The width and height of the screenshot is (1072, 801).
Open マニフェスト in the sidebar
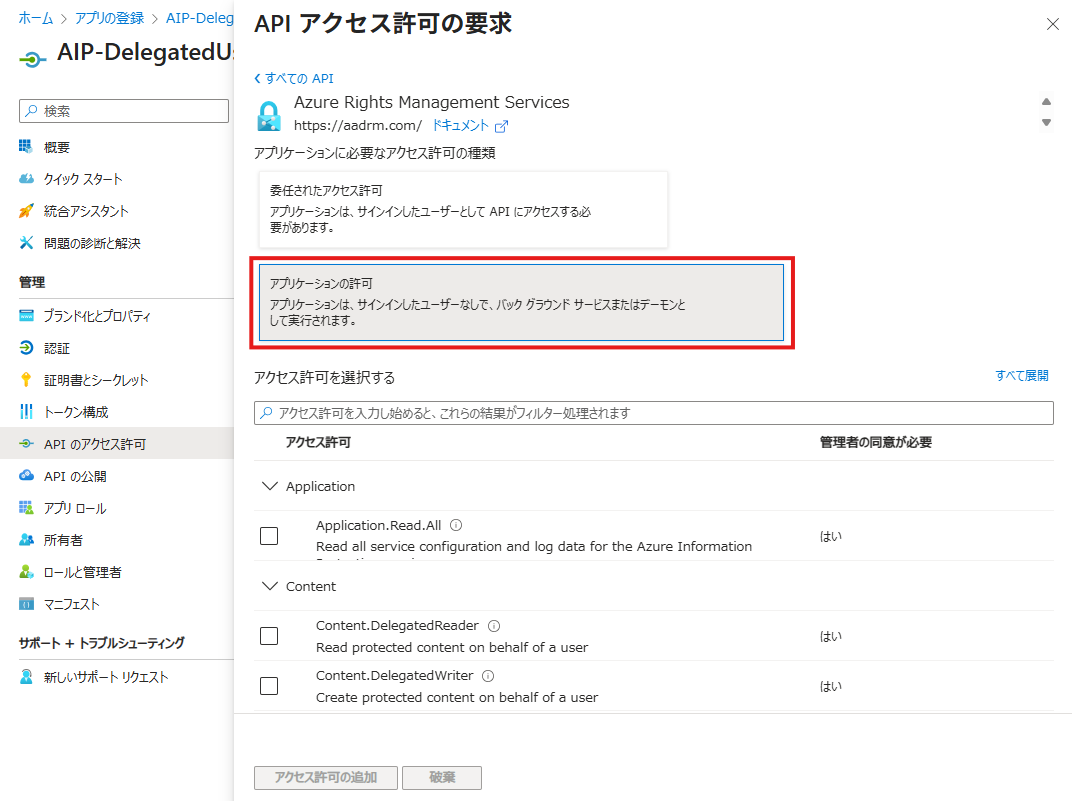point(72,604)
